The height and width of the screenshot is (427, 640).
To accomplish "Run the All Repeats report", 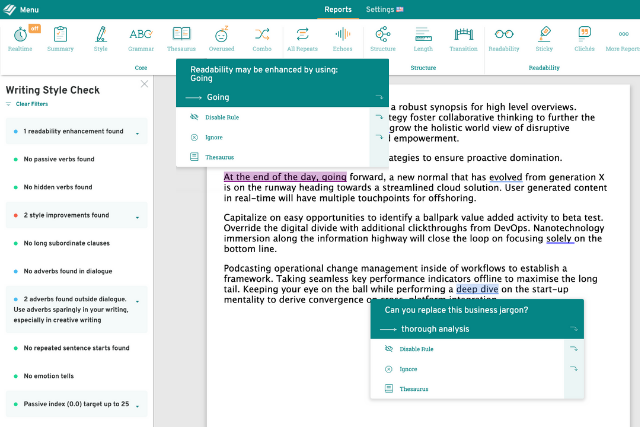I will pos(302,39).
